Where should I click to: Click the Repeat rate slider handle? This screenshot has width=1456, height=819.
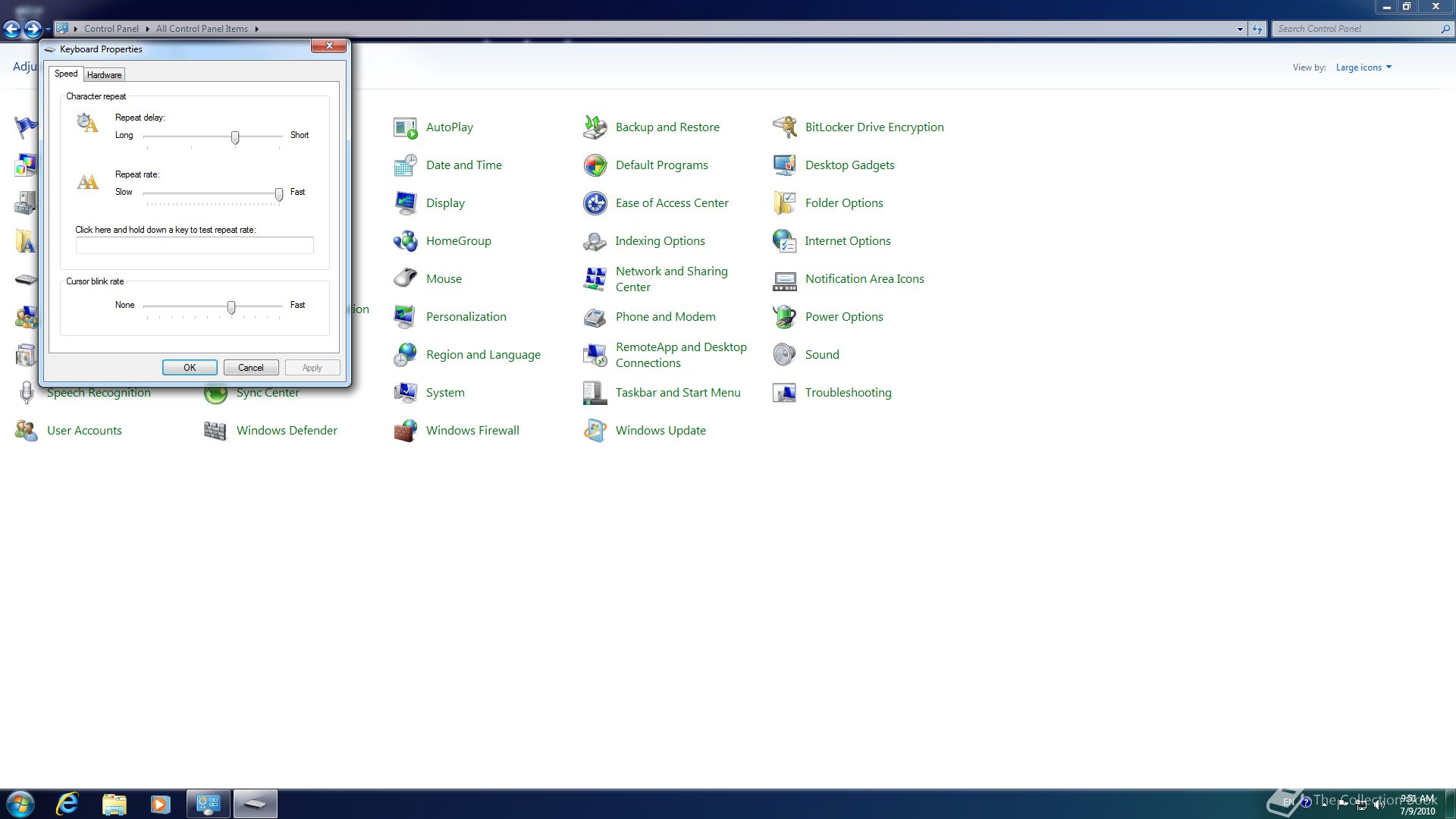pos(279,194)
